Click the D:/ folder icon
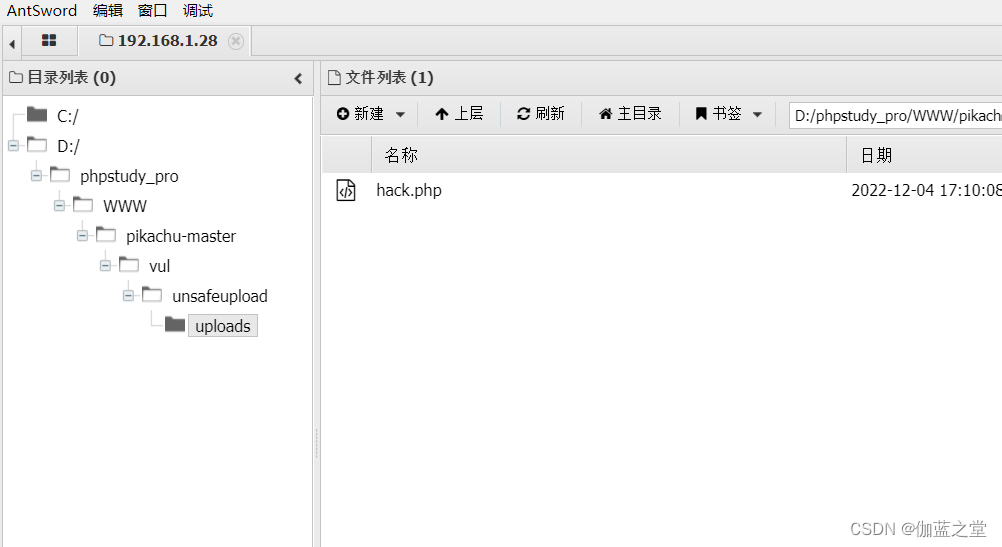 37,144
